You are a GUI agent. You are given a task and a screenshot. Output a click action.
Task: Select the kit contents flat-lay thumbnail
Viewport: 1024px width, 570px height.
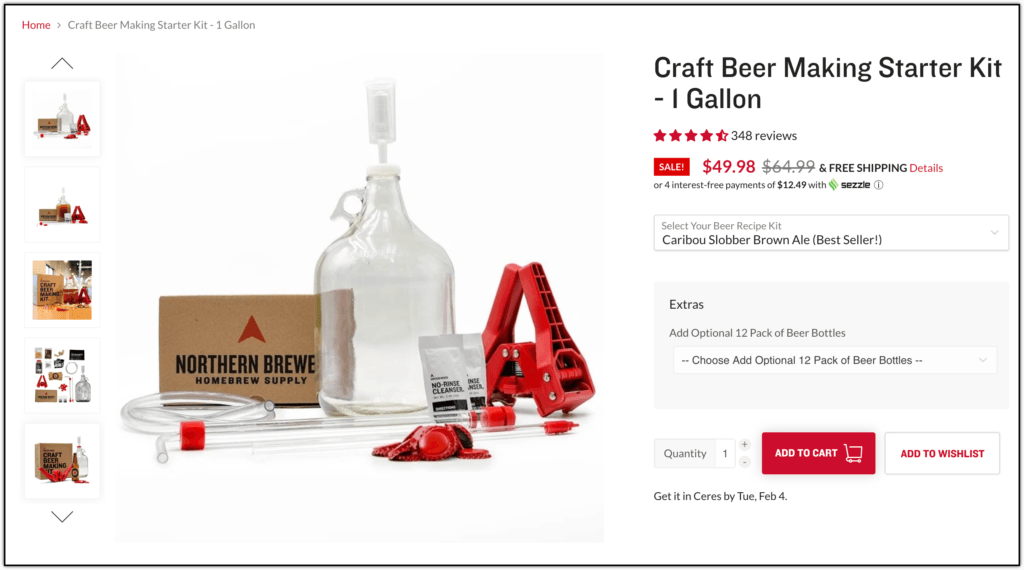tap(62, 375)
